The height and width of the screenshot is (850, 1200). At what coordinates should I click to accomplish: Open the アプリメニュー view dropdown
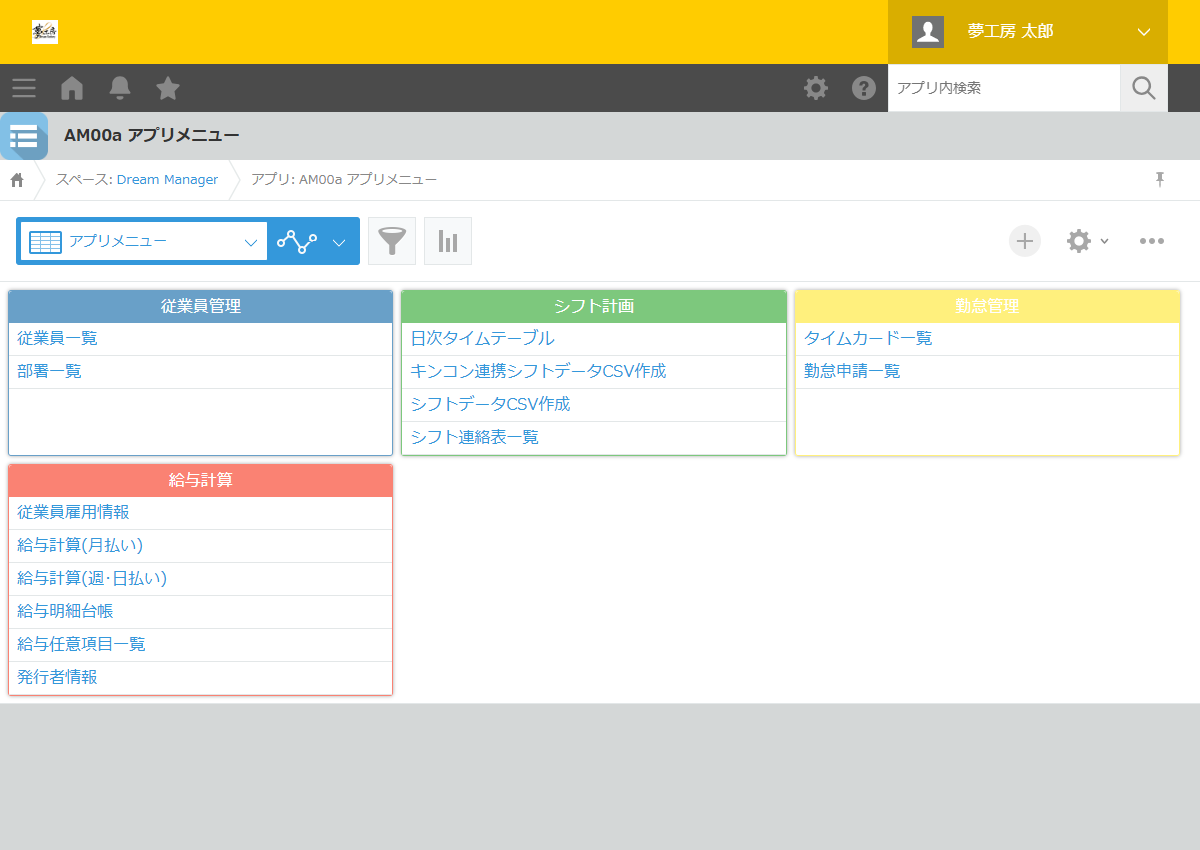pos(143,241)
